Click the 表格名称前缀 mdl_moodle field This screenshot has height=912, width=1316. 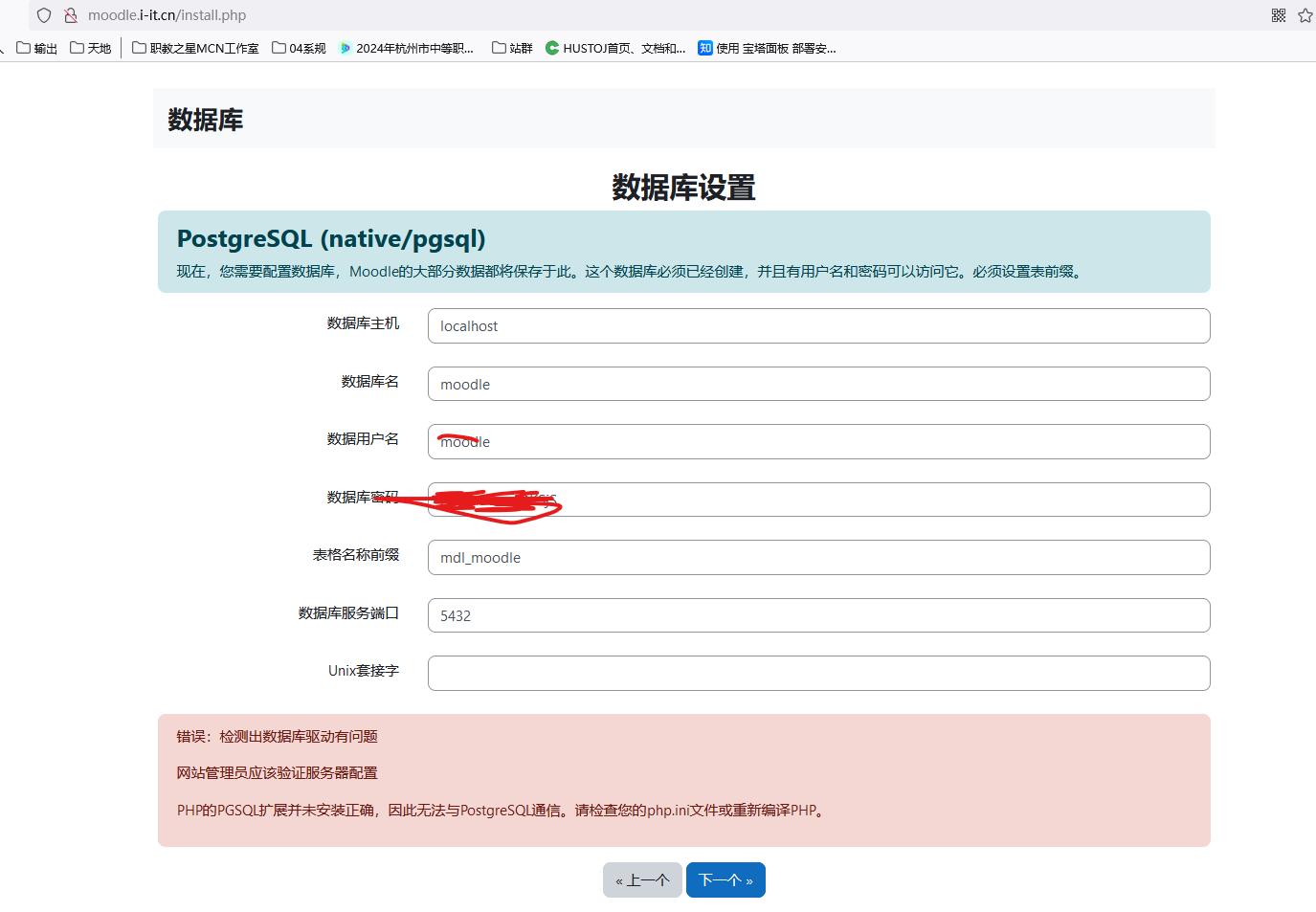pyautogui.click(x=819, y=557)
